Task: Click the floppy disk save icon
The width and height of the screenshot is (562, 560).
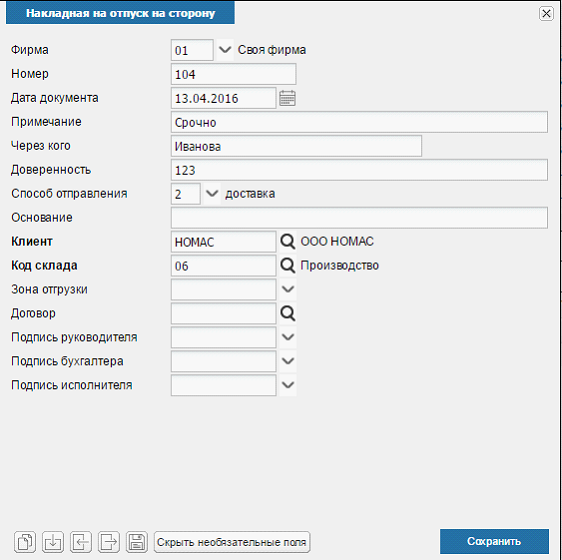Action: (x=137, y=542)
